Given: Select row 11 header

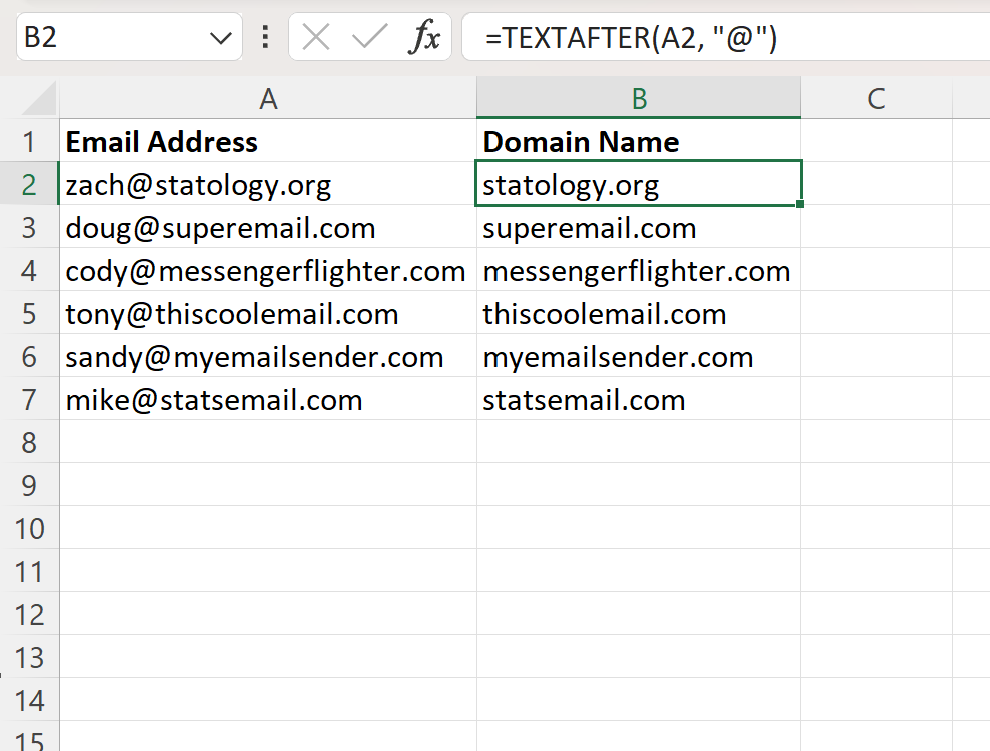Looking at the screenshot, I should tap(29, 570).
